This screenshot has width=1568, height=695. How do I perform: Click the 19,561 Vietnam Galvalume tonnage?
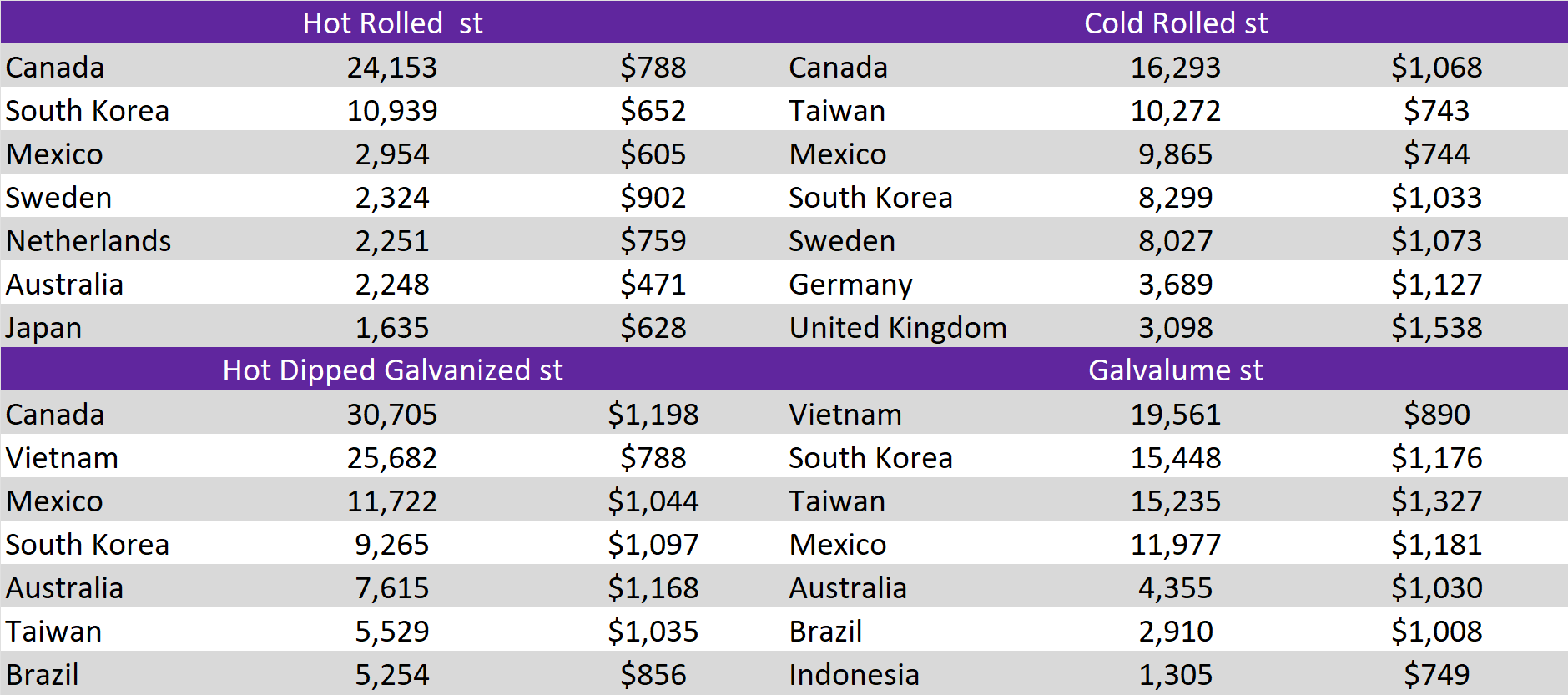pyautogui.click(x=1175, y=415)
